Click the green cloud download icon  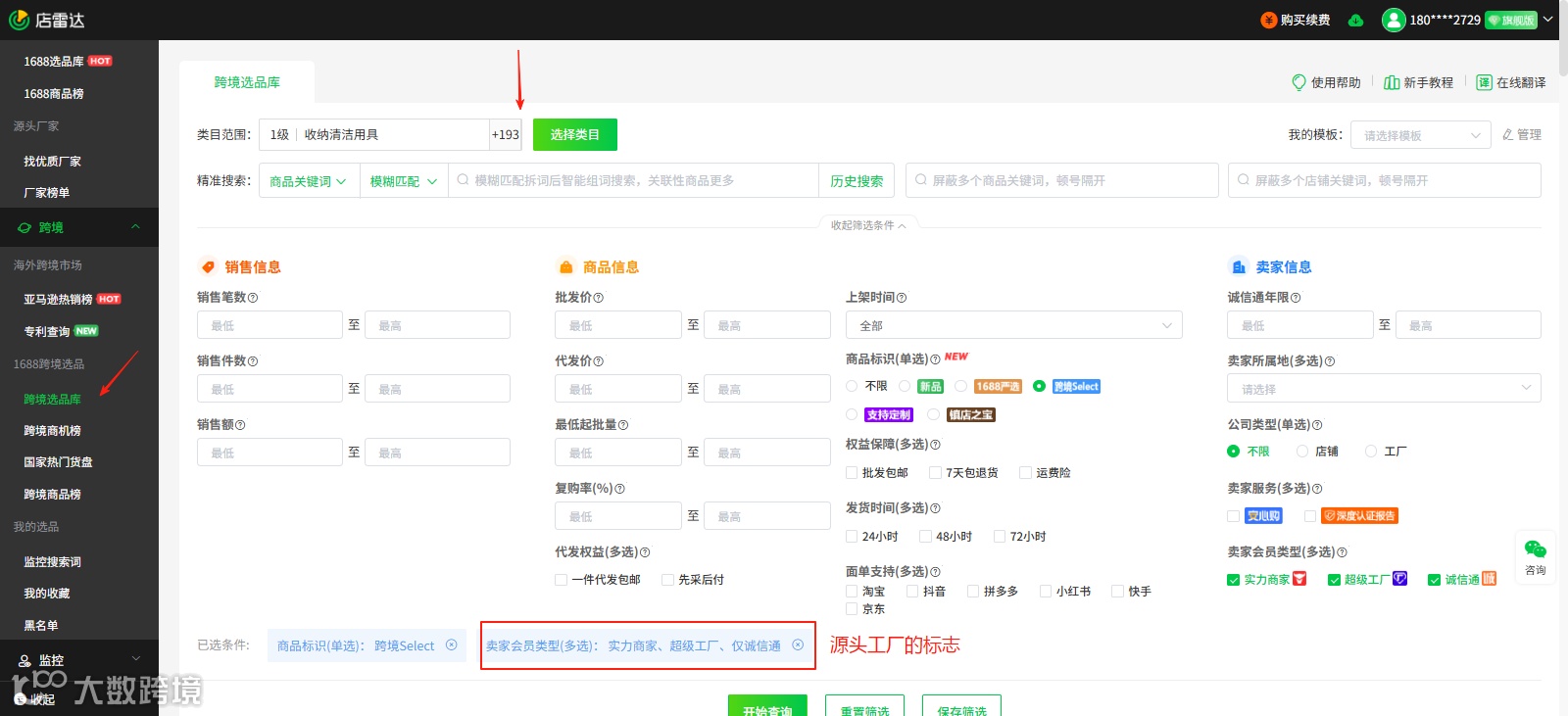pyautogui.click(x=1356, y=21)
